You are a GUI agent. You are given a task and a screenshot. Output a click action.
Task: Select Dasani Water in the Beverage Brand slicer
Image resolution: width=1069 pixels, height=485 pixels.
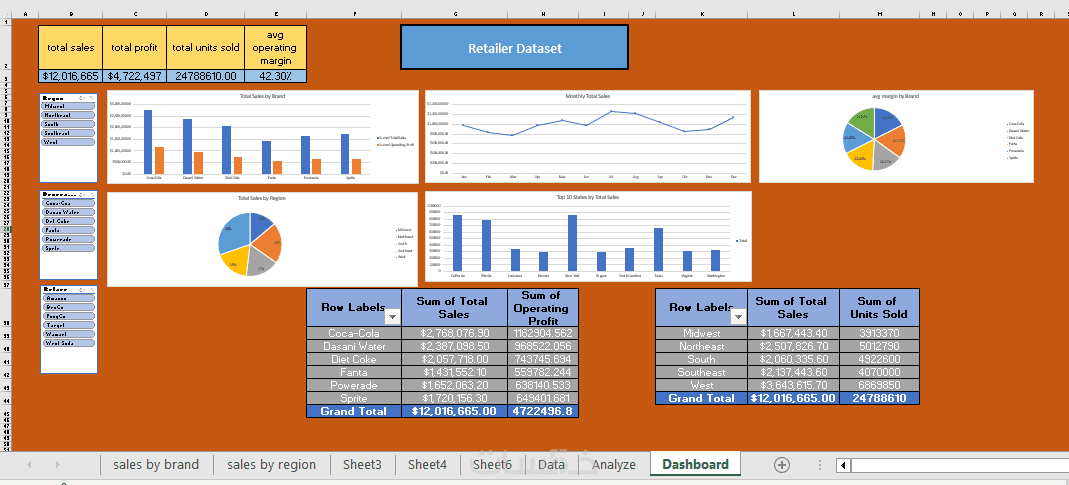(67, 212)
